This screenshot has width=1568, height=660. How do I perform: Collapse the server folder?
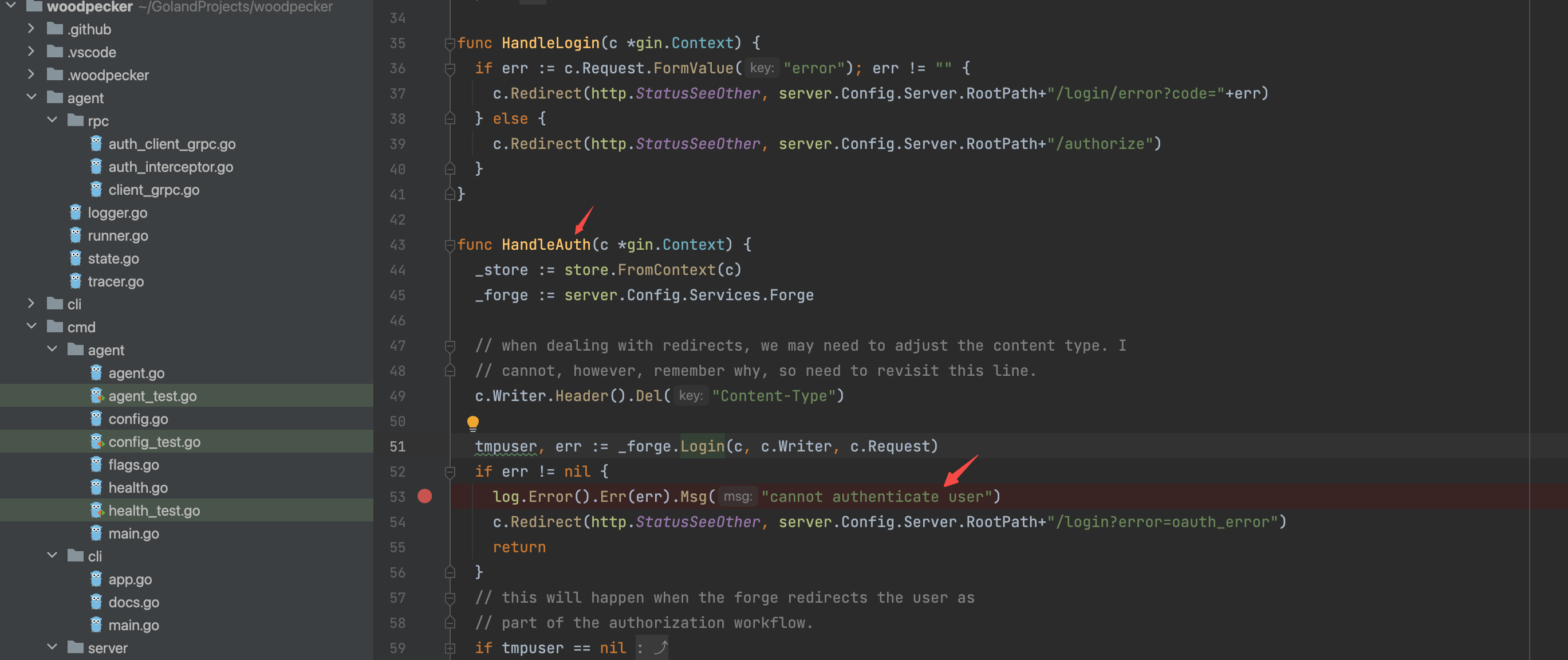click(52, 647)
